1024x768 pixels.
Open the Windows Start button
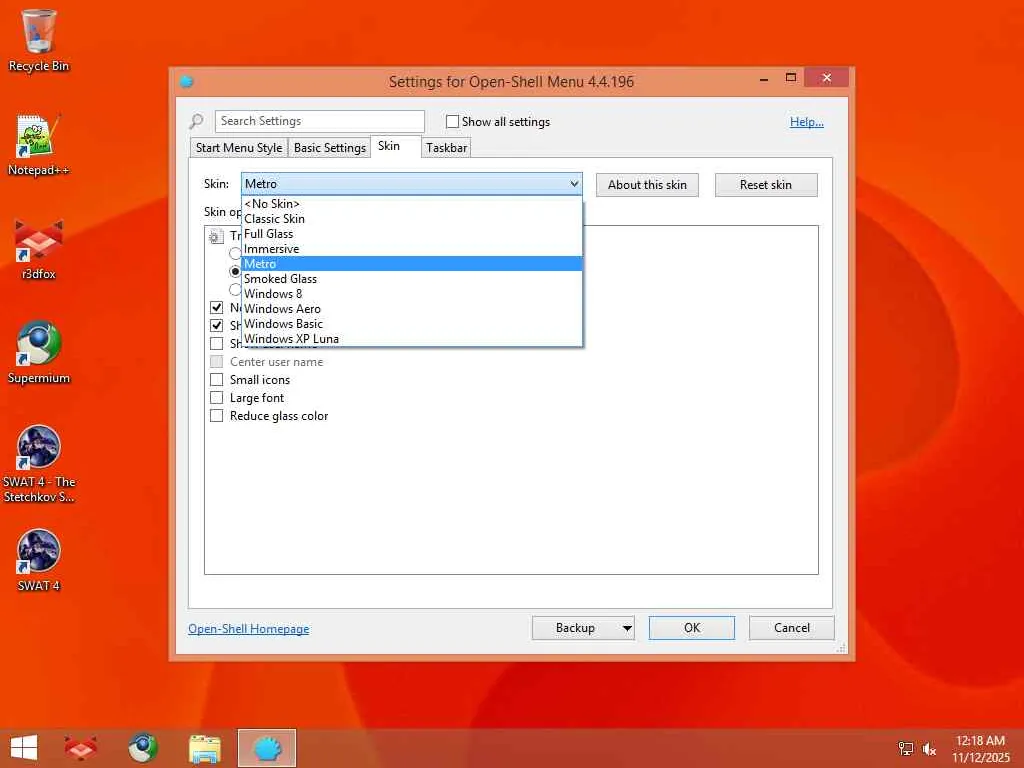click(x=24, y=748)
